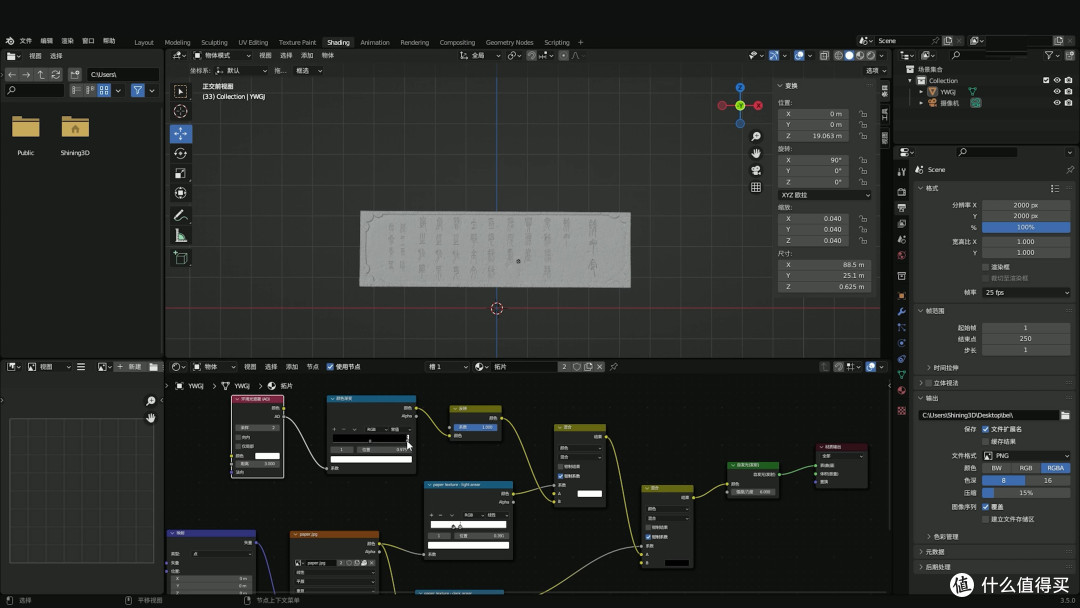
Task: Open the Shining3D folder thumbnail
Action: tap(75, 135)
